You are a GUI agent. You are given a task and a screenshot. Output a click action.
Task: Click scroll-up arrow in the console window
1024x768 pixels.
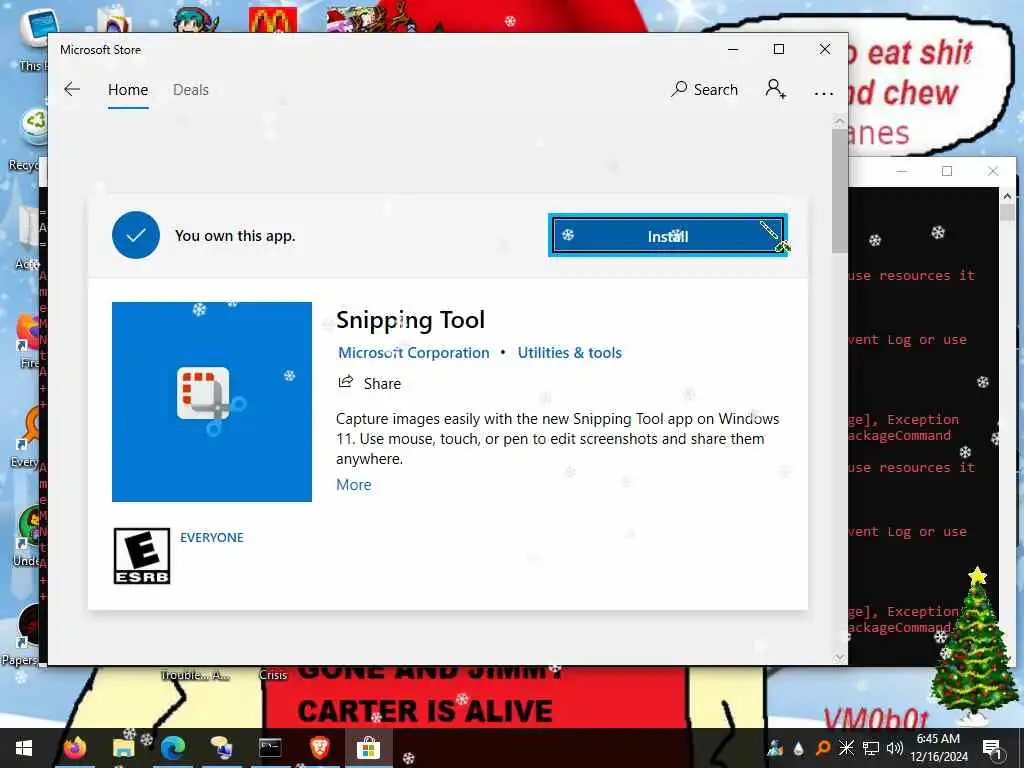[1007, 195]
